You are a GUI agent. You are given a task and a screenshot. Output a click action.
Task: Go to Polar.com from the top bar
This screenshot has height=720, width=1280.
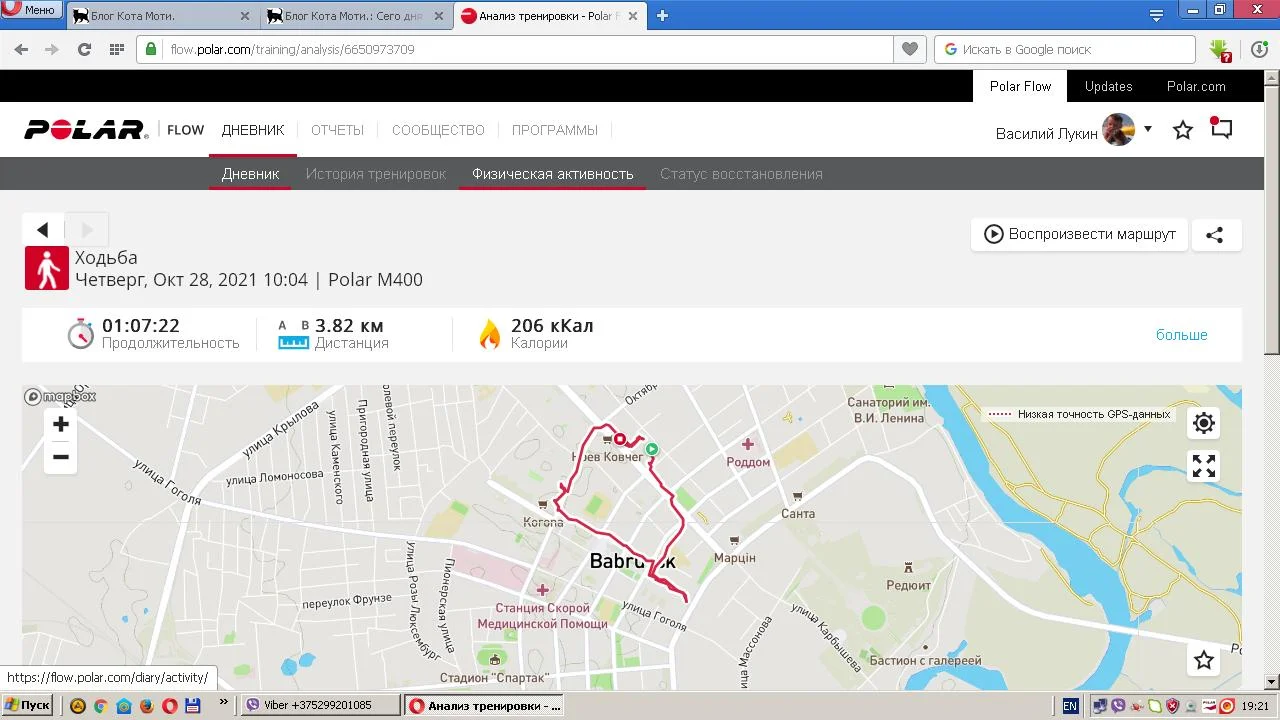click(1196, 86)
